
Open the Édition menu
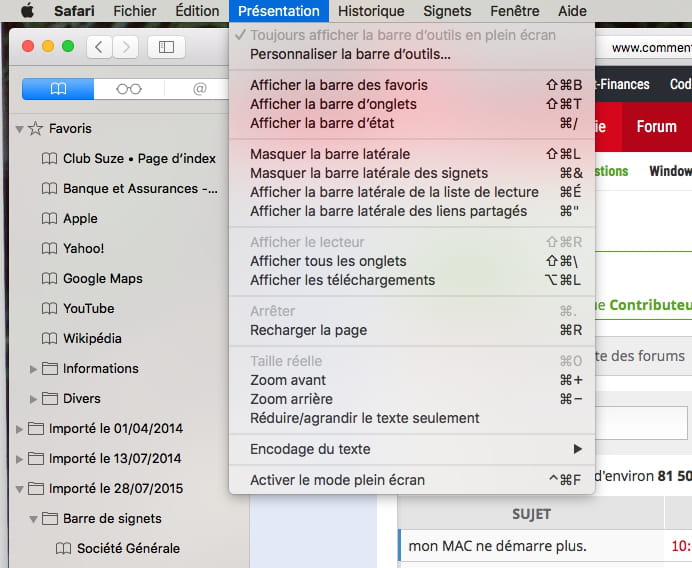197,11
